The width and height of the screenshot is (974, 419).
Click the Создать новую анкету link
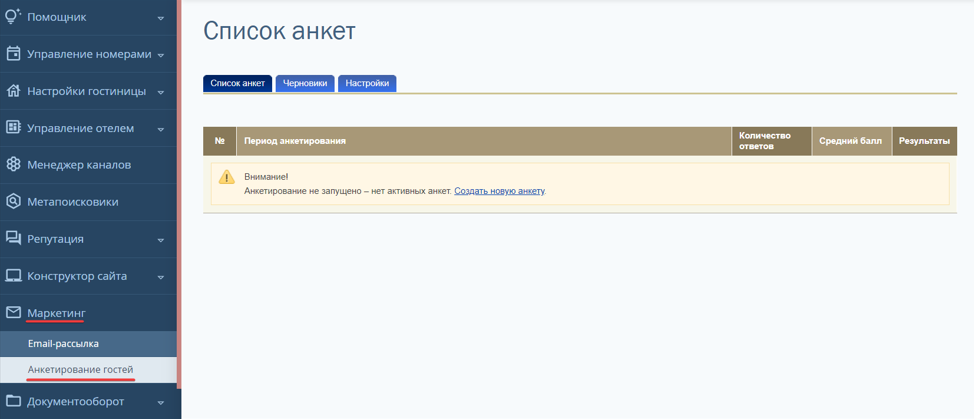pyautogui.click(x=499, y=191)
